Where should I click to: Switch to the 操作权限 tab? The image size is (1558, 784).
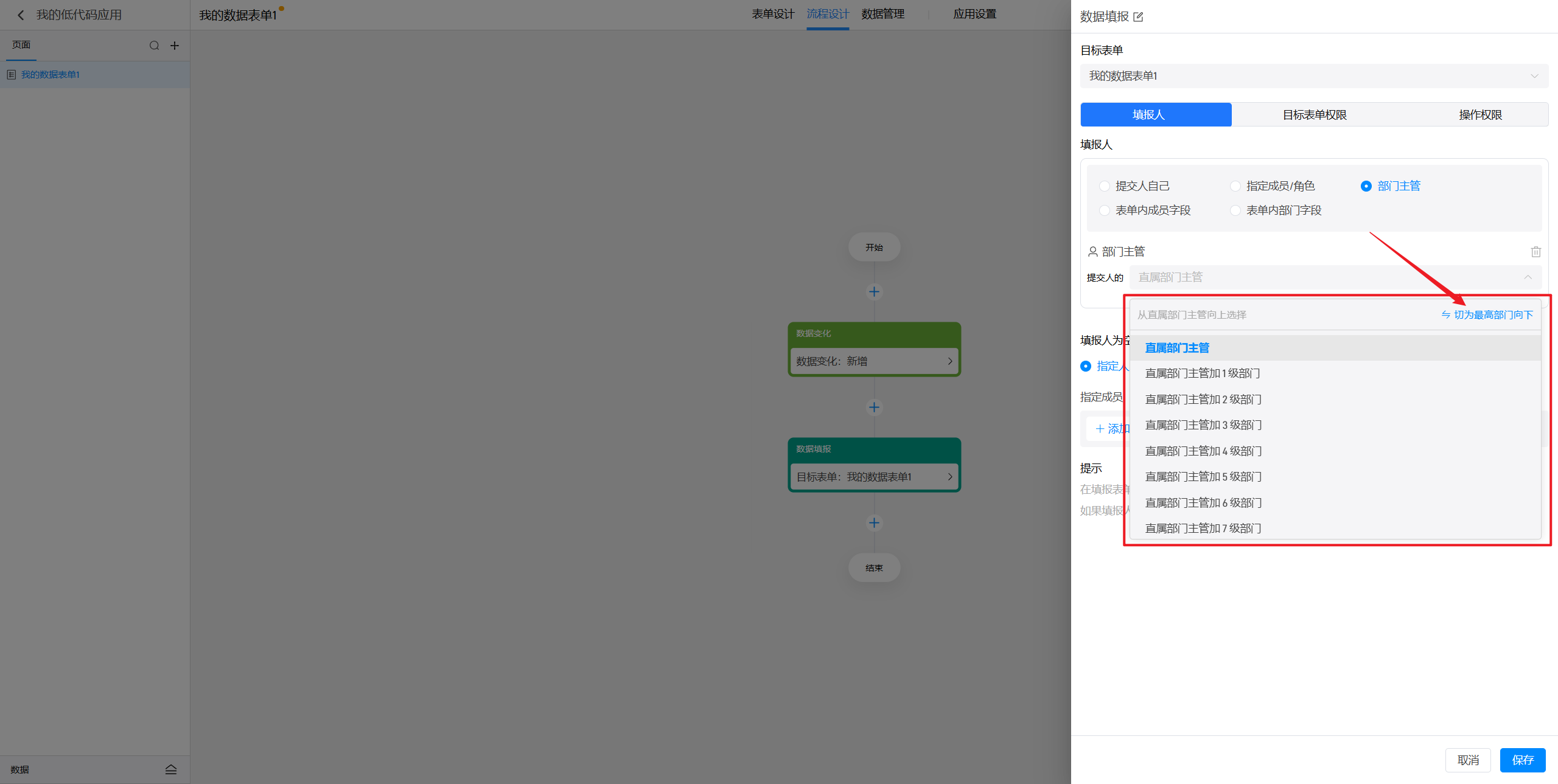coord(1480,115)
